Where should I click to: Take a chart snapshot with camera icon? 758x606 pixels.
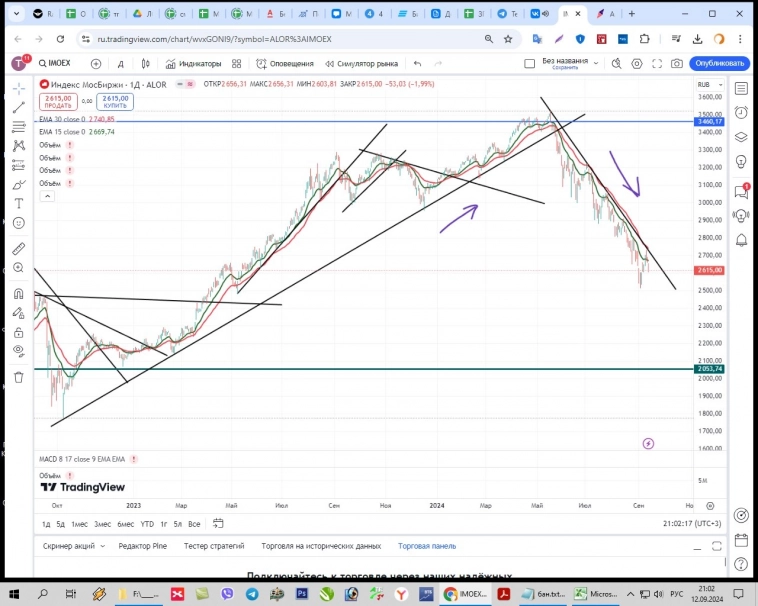[677, 63]
